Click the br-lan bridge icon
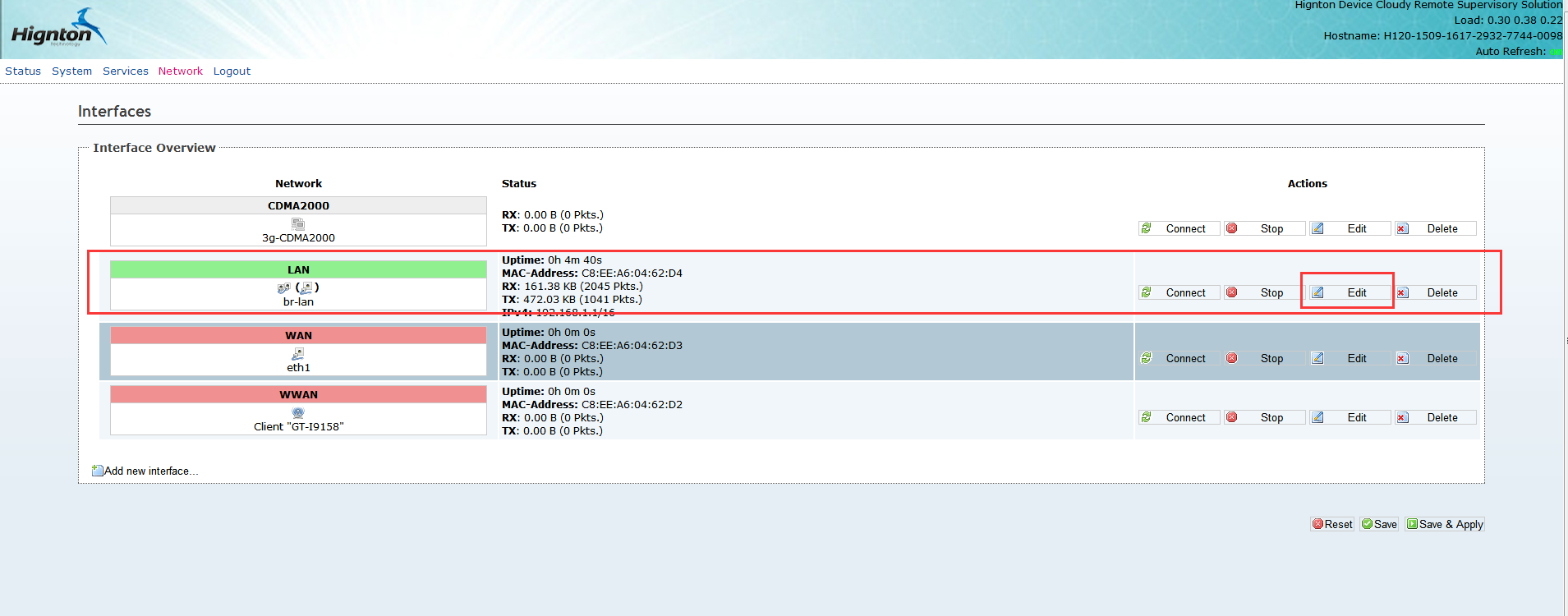Screen dimensions: 1568x616 (x=284, y=288)
